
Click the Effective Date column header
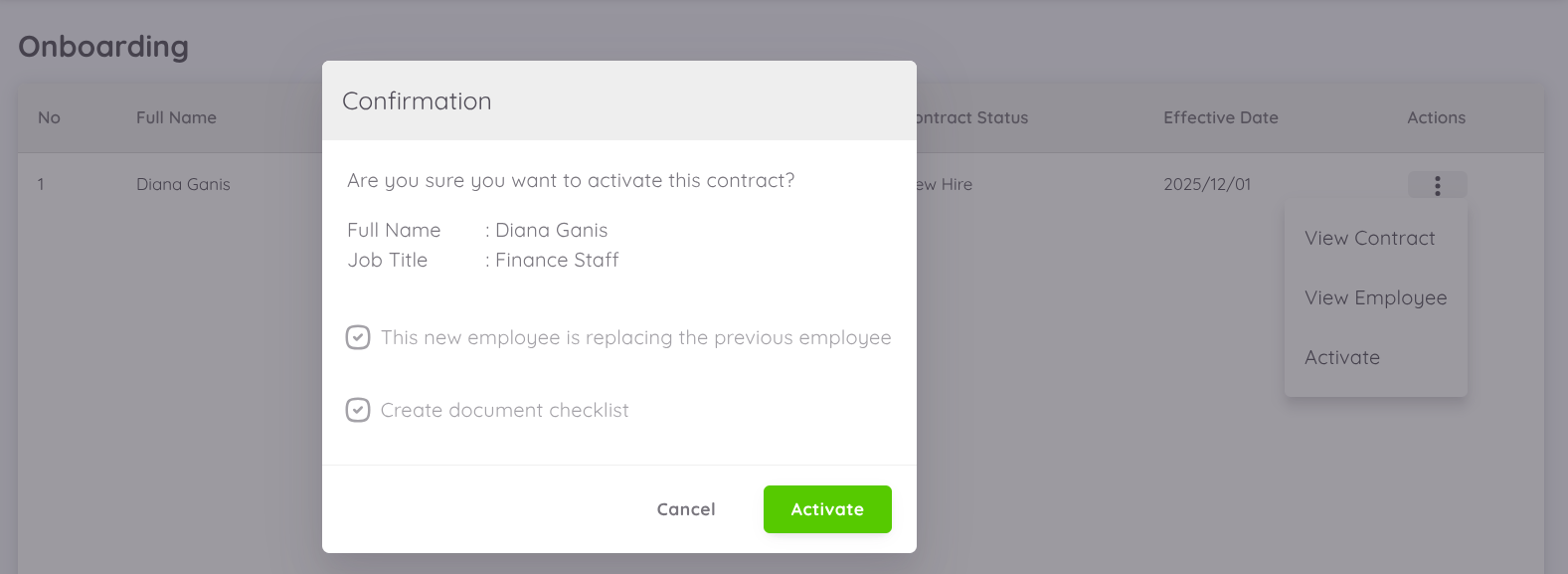(1220, 117)
